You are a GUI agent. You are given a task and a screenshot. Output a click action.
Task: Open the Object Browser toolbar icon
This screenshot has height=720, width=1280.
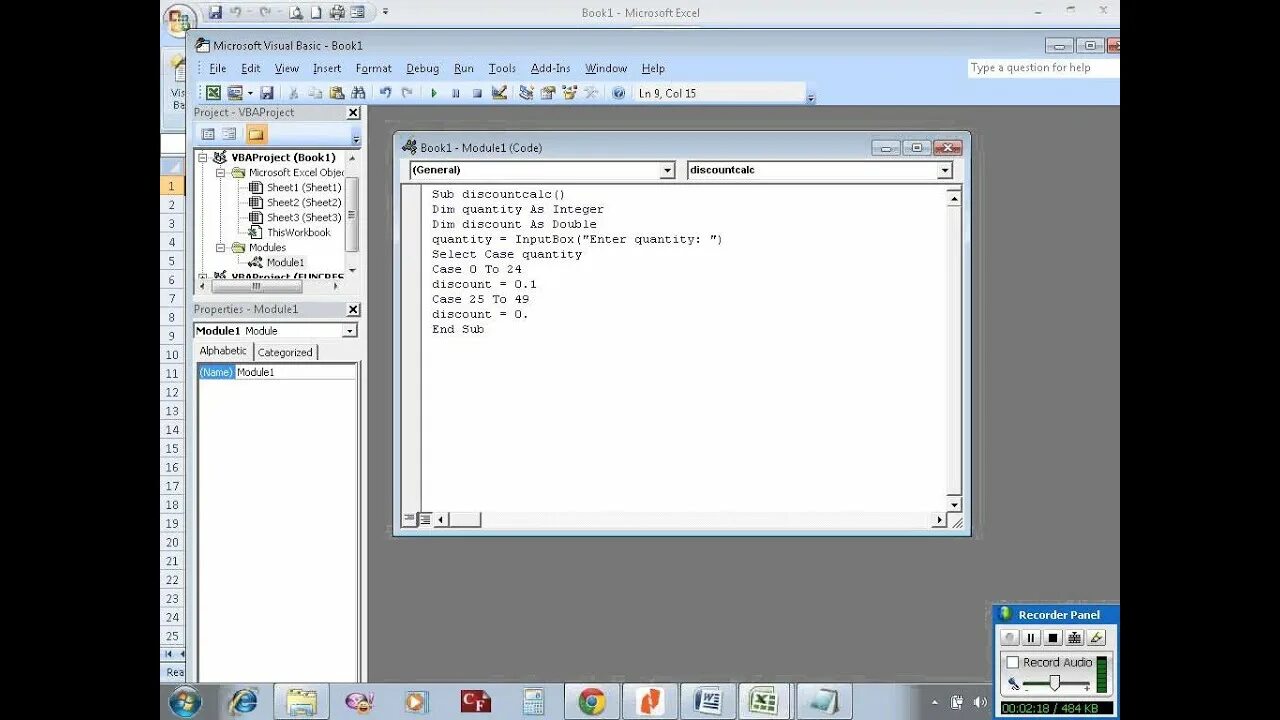[x=570, y=93]
